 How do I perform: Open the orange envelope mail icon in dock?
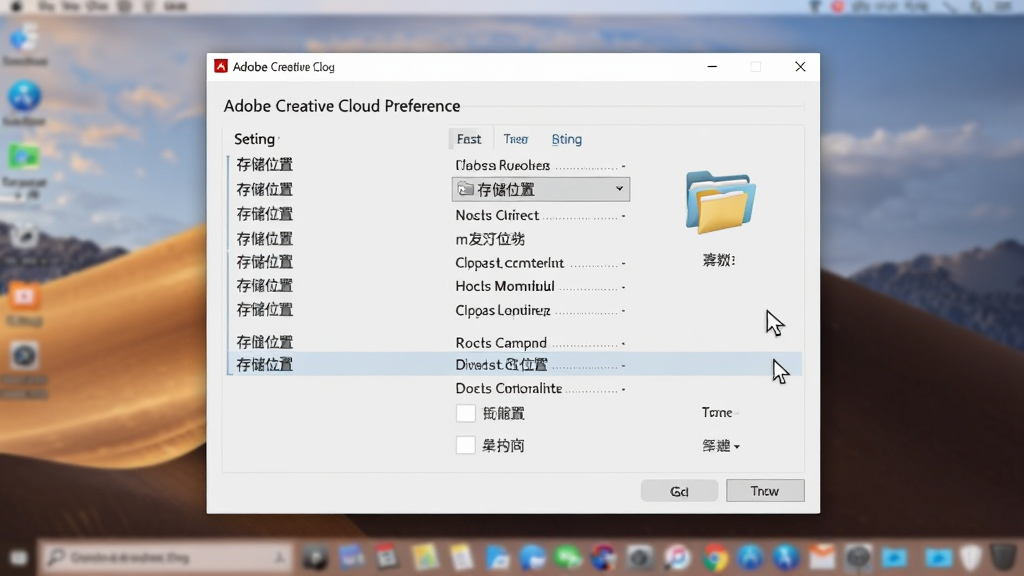[822, 557]
